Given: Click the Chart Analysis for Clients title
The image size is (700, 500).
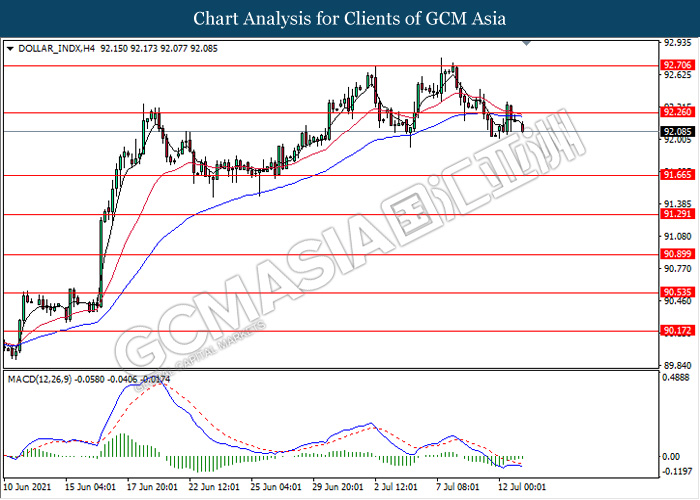Looking at the screenshot, I should click(x=350, y=18).
